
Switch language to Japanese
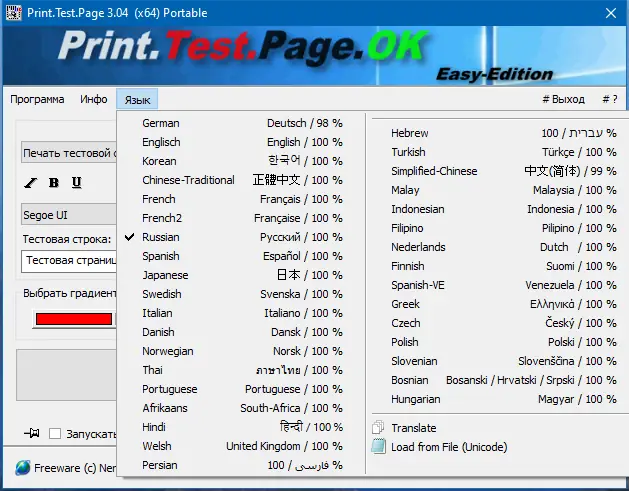click(242, 275)
